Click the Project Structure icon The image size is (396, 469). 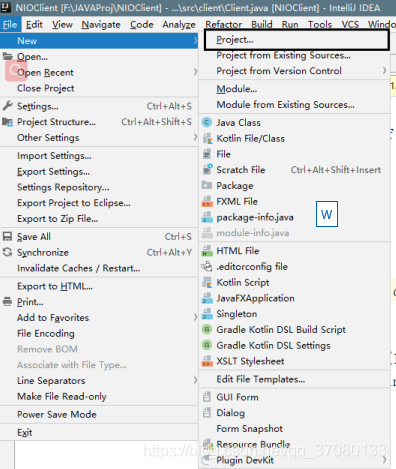click(x=7, y=122)
